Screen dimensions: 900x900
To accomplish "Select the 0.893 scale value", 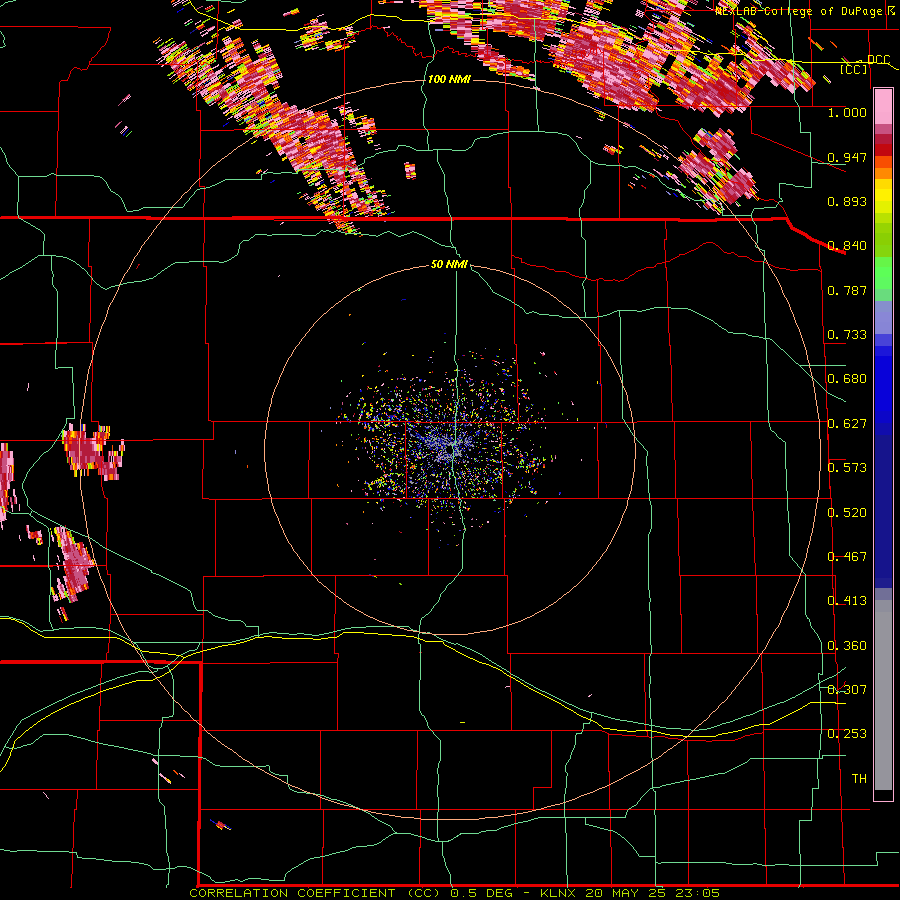I will point(847,201).
